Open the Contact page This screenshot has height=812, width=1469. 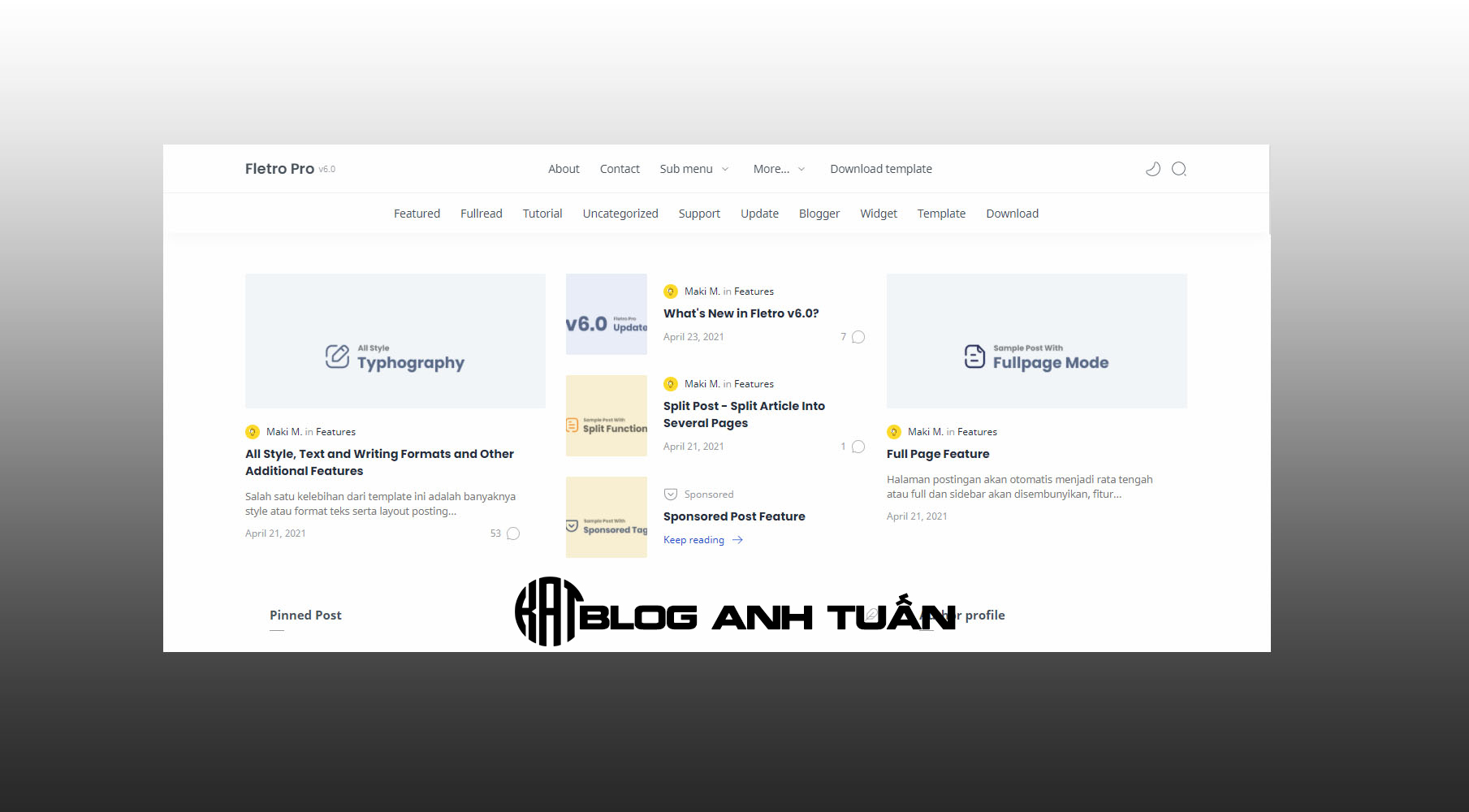coord(620,169)
